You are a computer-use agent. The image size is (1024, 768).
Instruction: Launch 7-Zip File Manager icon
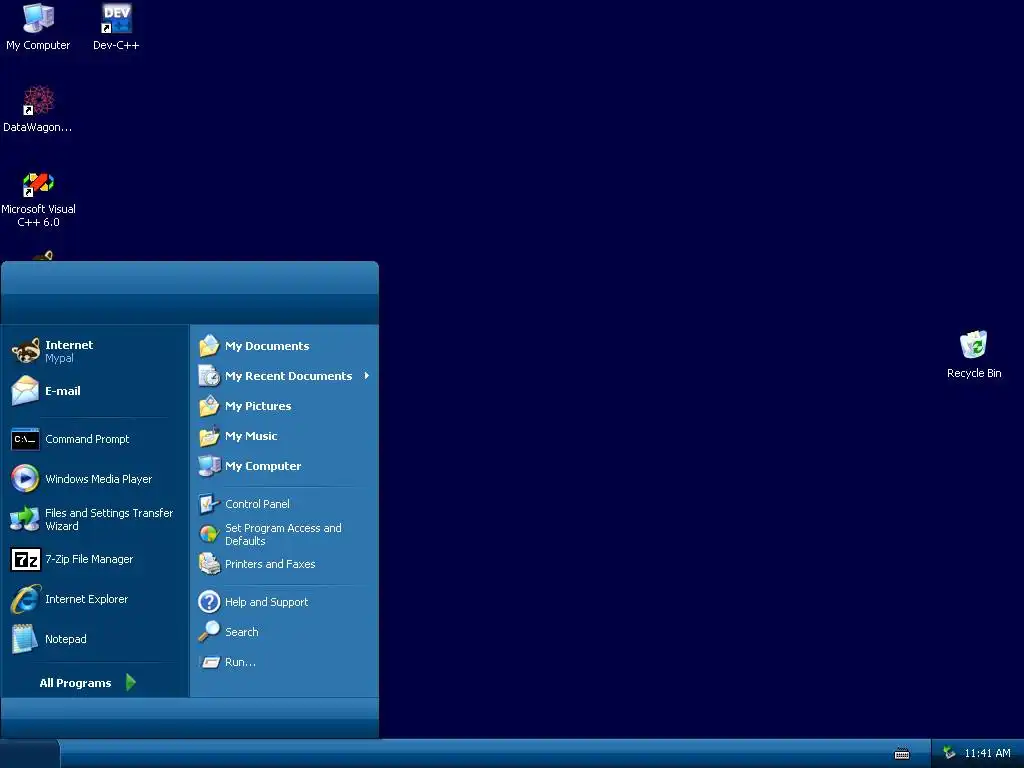[25, 560]
